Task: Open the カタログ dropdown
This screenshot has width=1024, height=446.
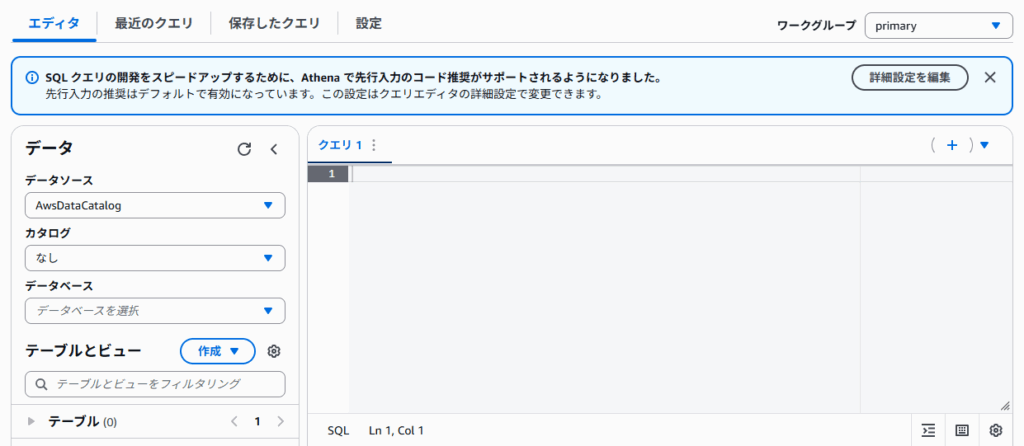Action: (155, 258)
